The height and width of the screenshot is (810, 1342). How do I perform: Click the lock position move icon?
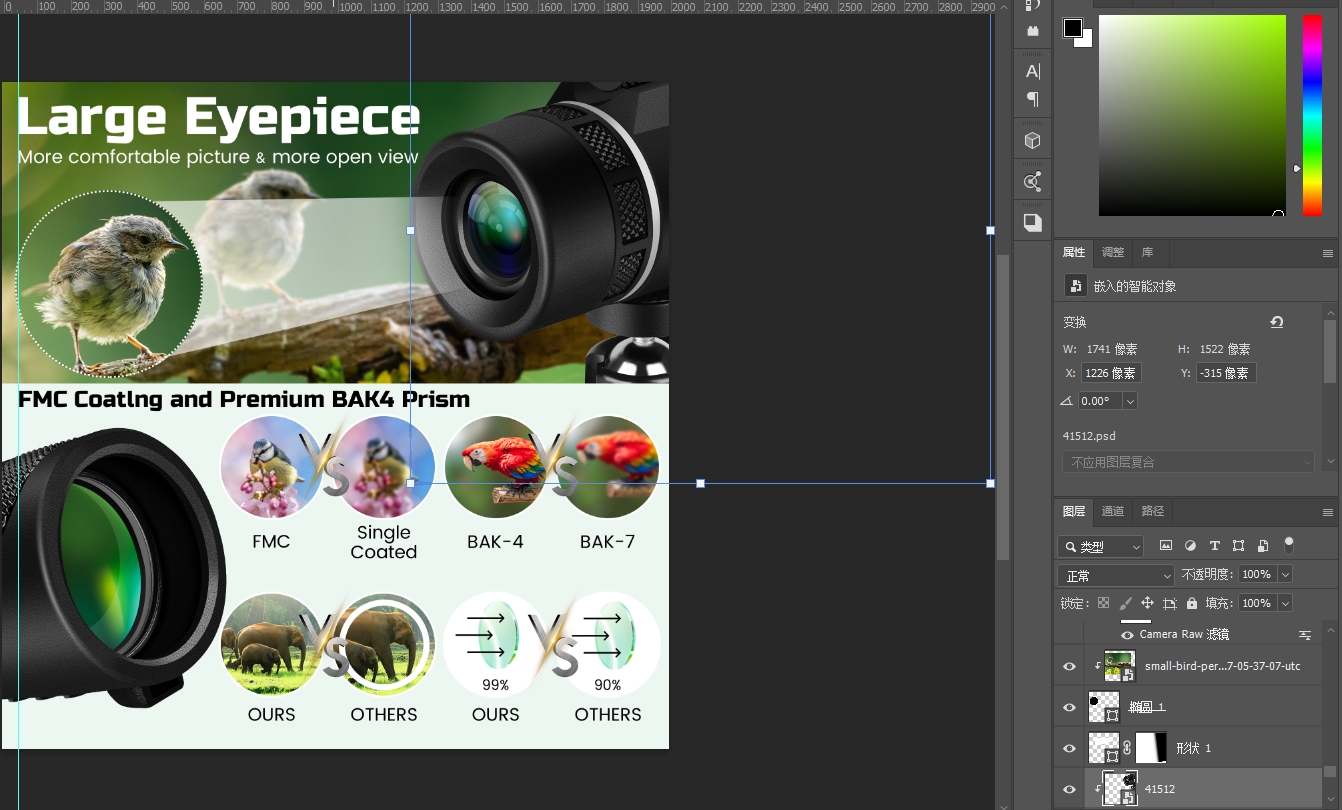(1147, 604)
